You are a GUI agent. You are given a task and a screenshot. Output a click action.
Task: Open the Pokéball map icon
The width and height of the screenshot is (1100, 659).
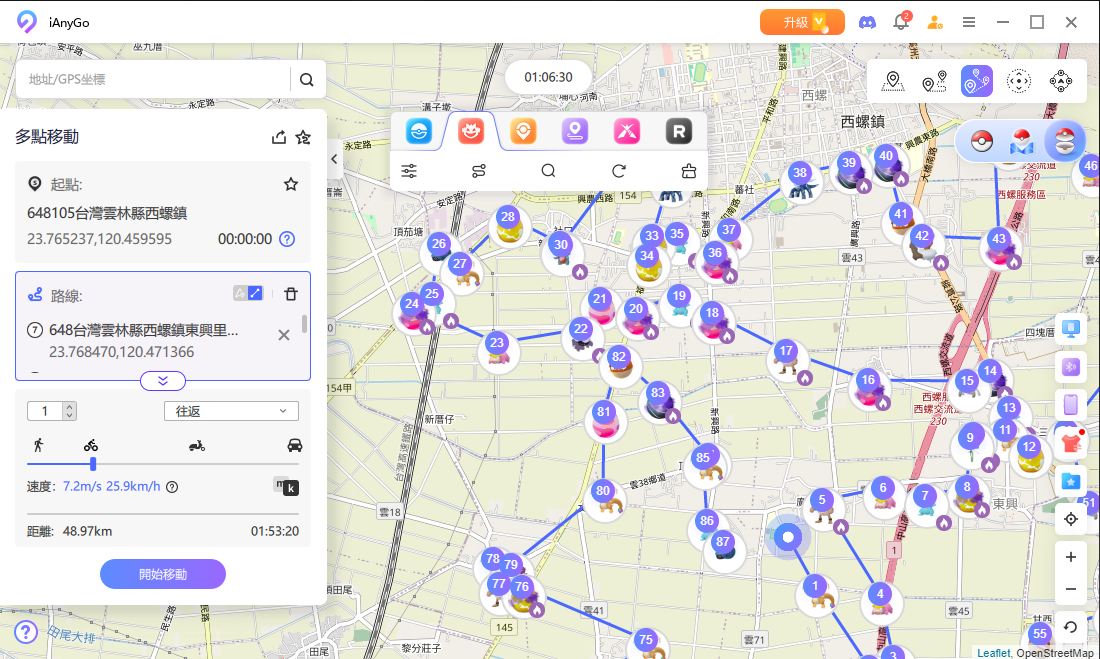click(x=1022, y=142)
